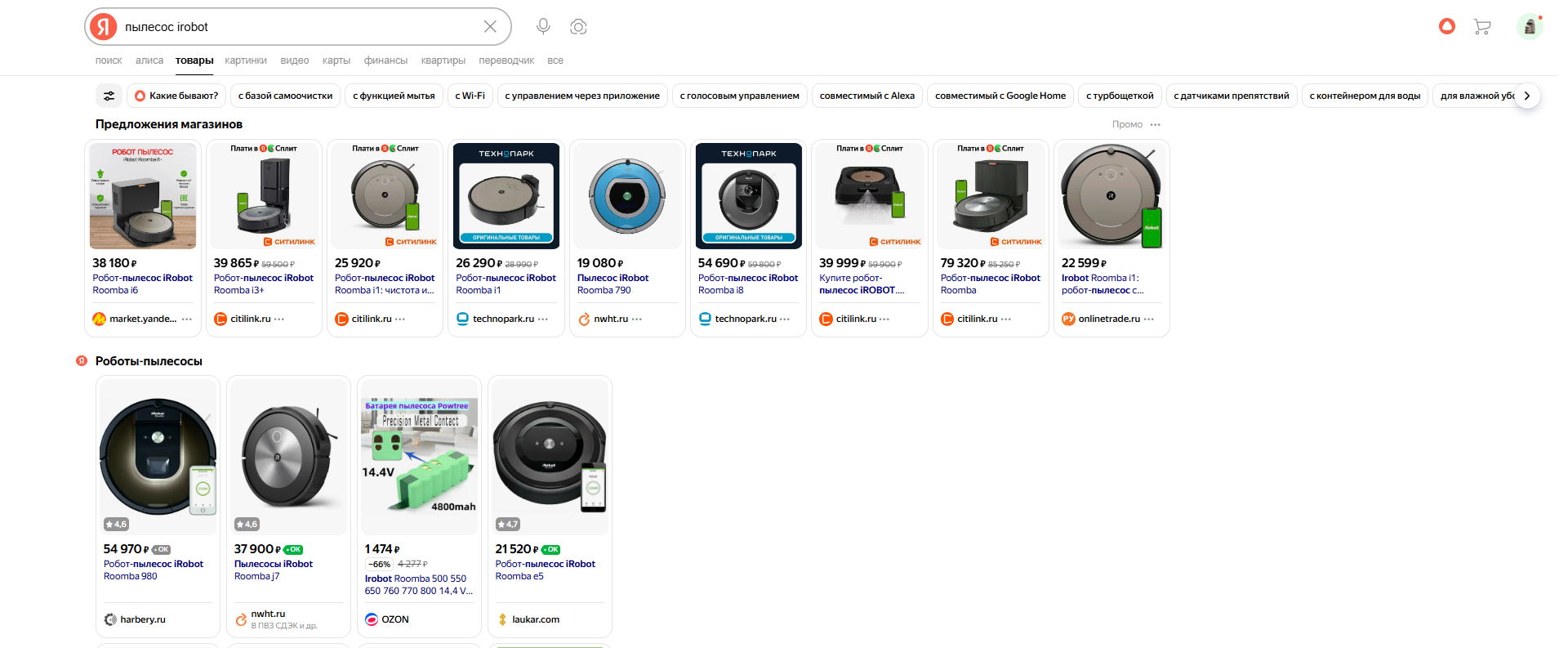Show next filter chips with arrow
This screenshot has height=648, width=1568.
[x=1526, y=96]
